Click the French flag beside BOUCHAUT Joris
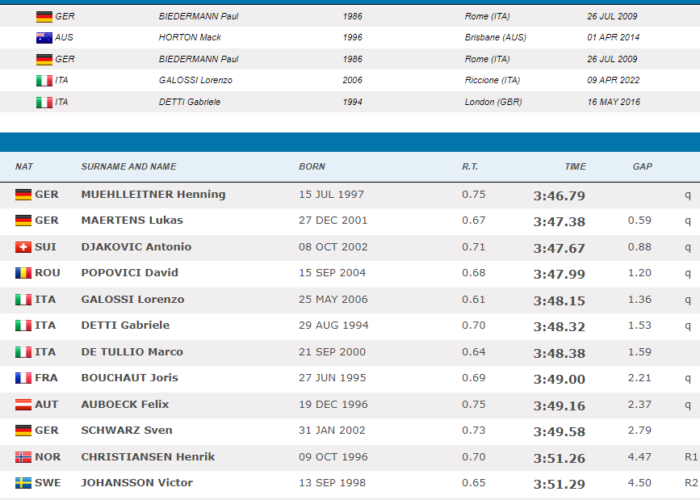The height and width of the screenshot is (500, 700). click(x=23, y=378)
